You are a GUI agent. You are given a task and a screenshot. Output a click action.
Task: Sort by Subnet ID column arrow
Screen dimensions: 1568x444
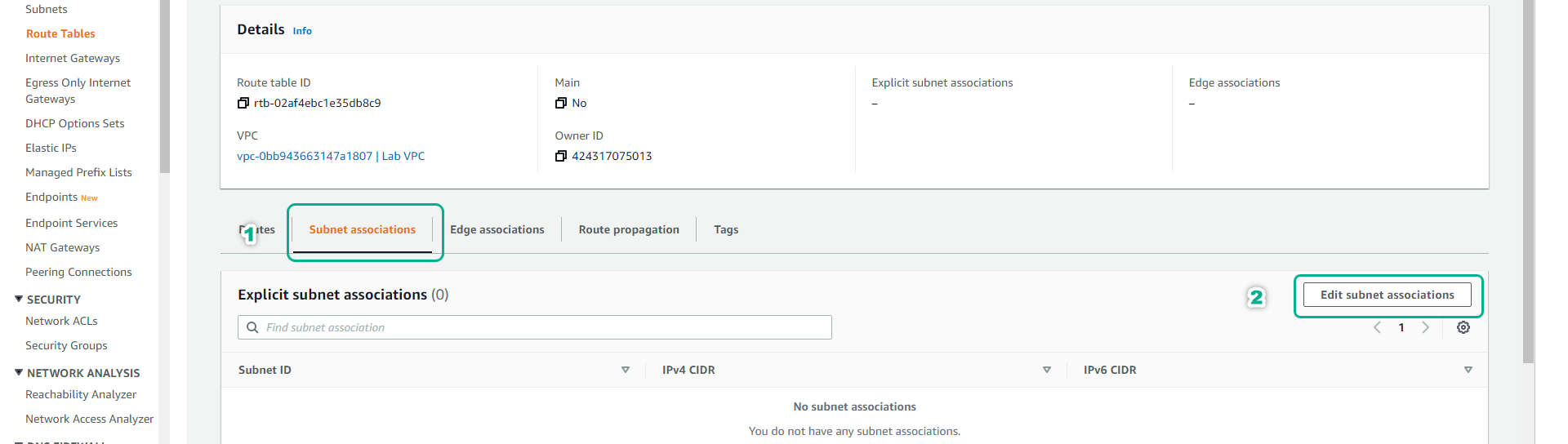pos(626,370)
